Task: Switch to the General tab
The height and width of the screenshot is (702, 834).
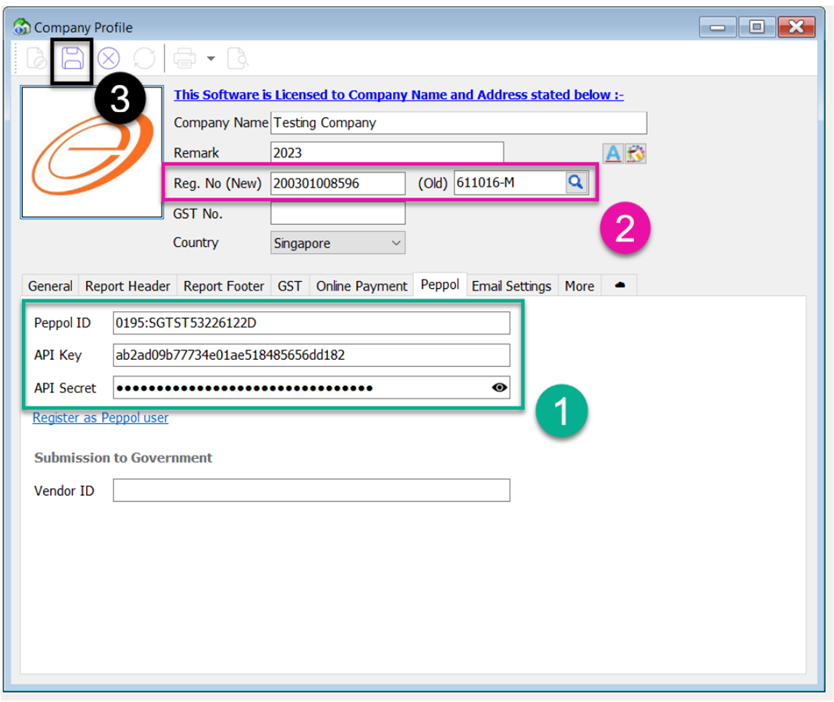Action: 50,286
